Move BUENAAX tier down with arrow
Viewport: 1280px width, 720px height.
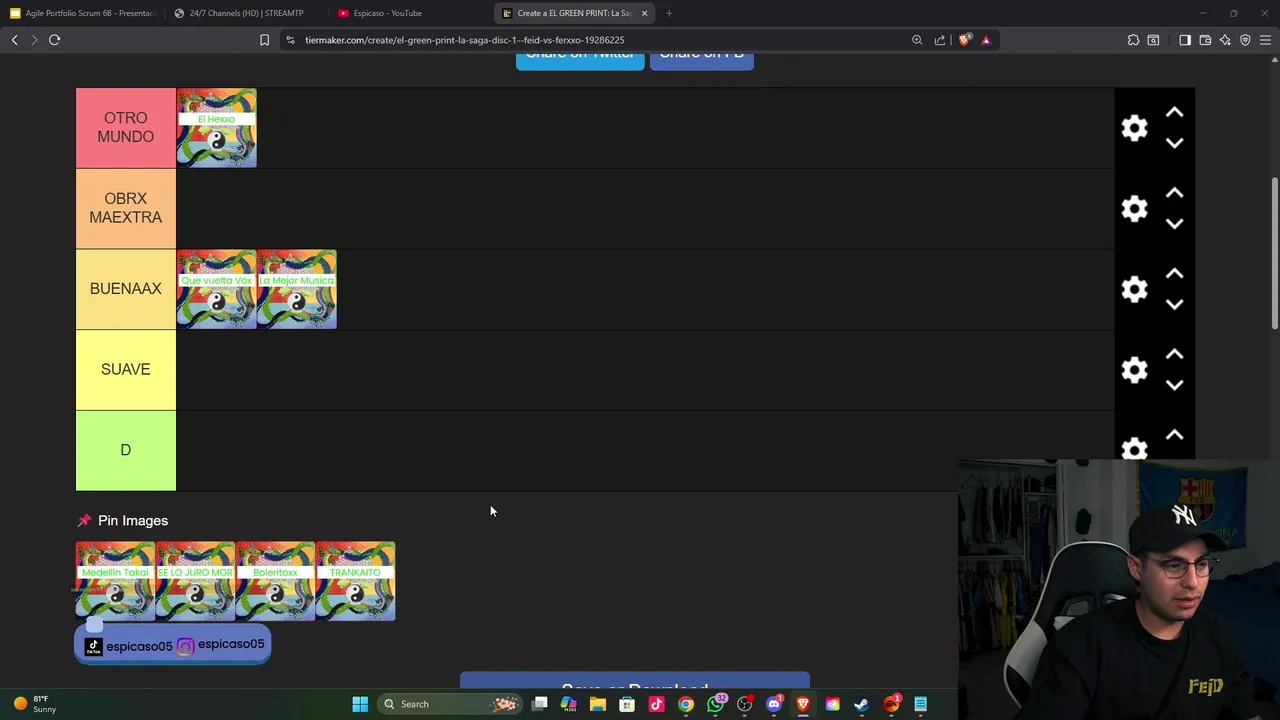point(1174,304)
